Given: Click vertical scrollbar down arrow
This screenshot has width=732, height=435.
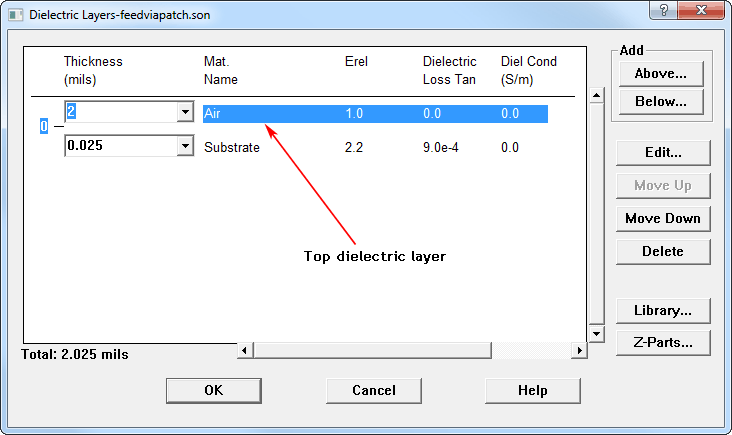Looking at the screenshot, I should [597, 334].
